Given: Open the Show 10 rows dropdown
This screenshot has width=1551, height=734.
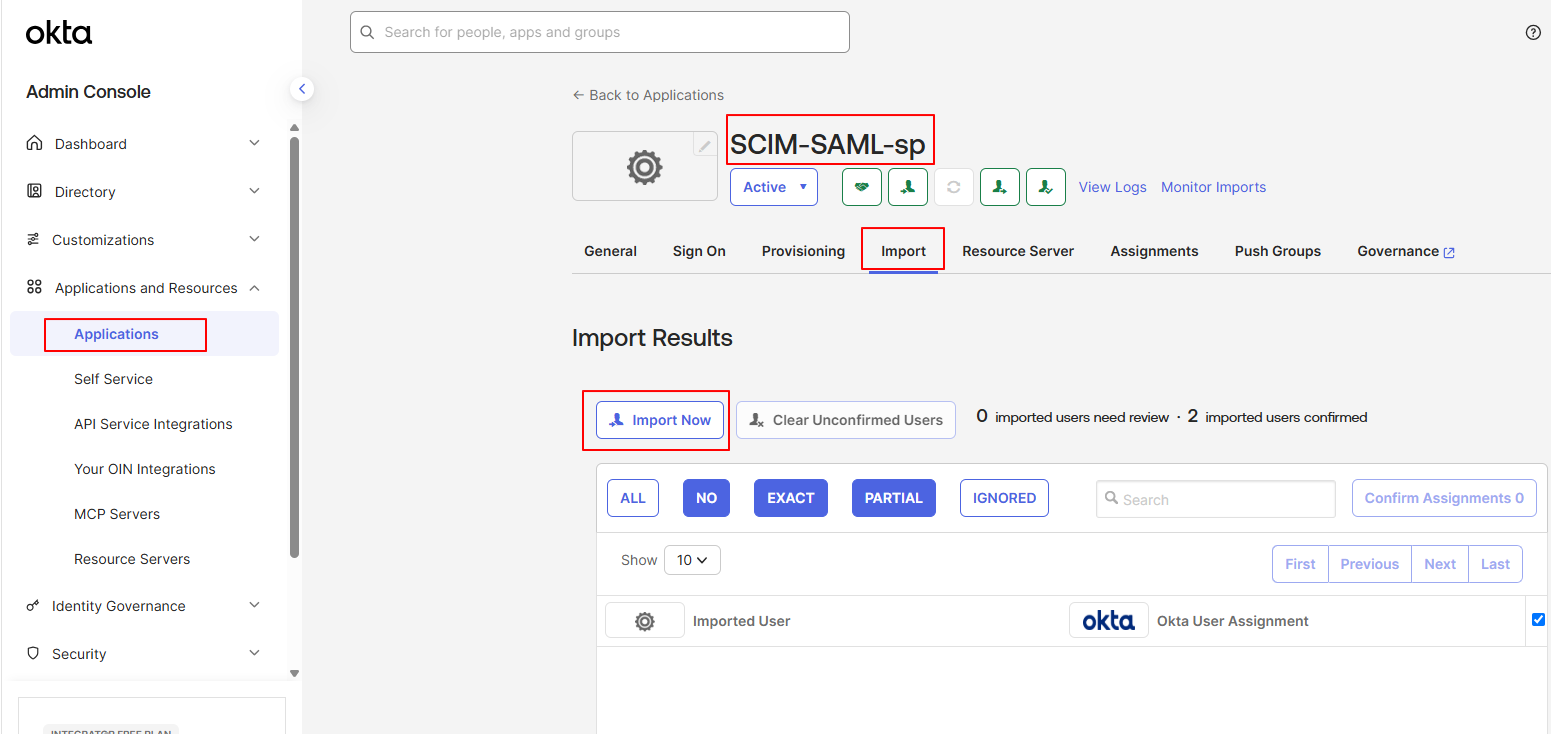Looking at the screenshot, I should 692,560.
